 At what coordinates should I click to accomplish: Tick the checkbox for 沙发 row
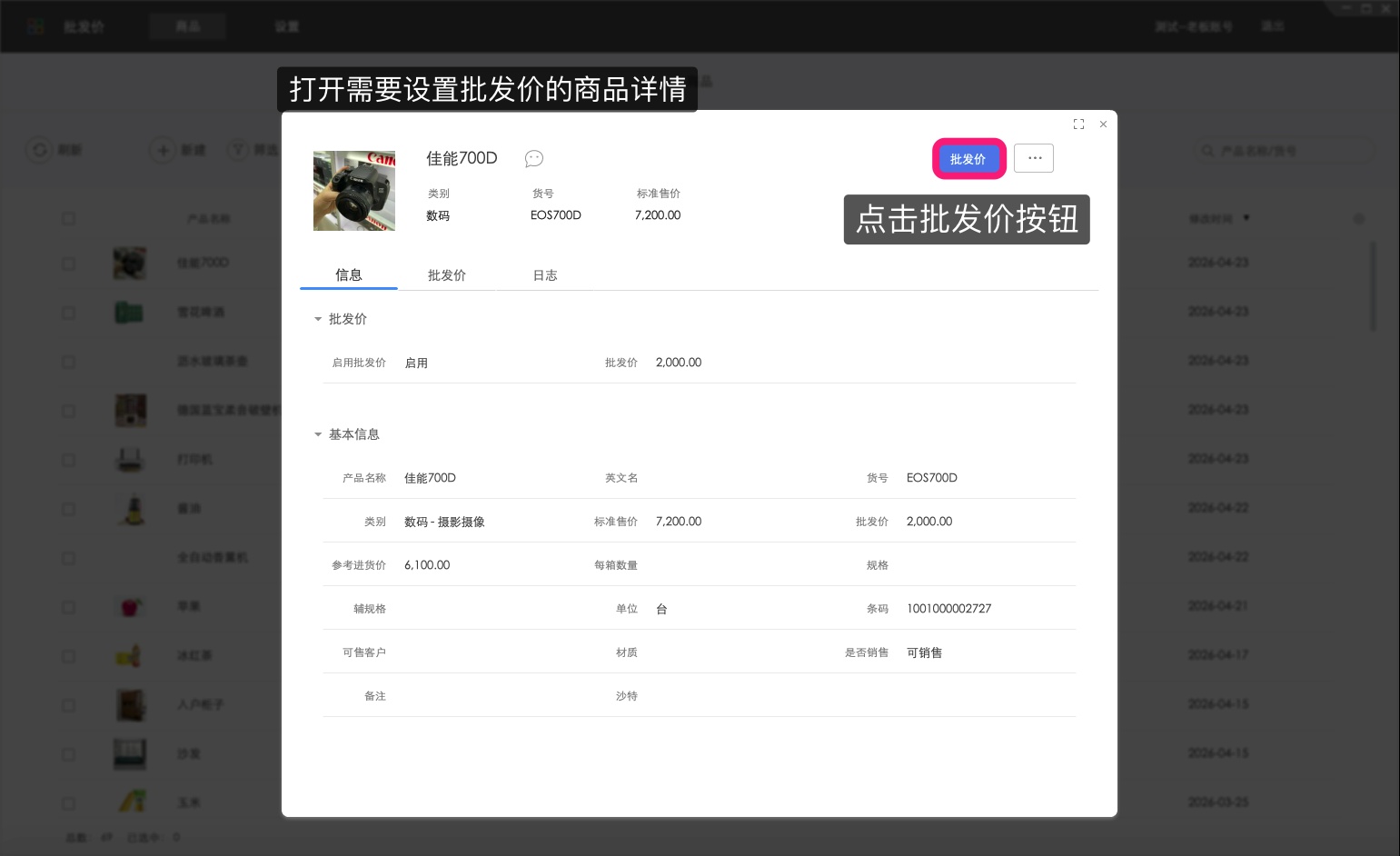click(x=68, y=754)
